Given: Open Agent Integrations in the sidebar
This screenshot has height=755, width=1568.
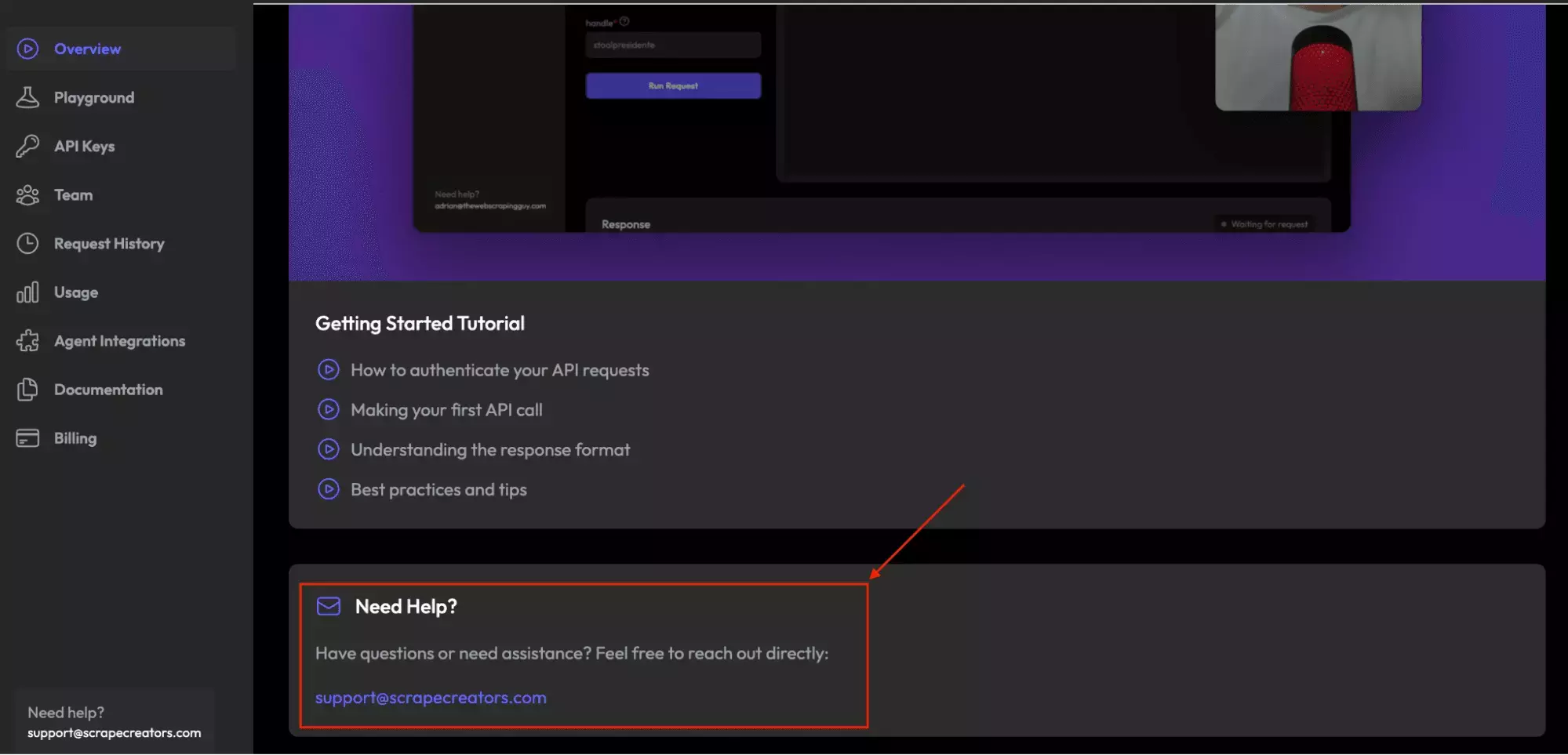Looking at the screenshot, I should 122,341.
